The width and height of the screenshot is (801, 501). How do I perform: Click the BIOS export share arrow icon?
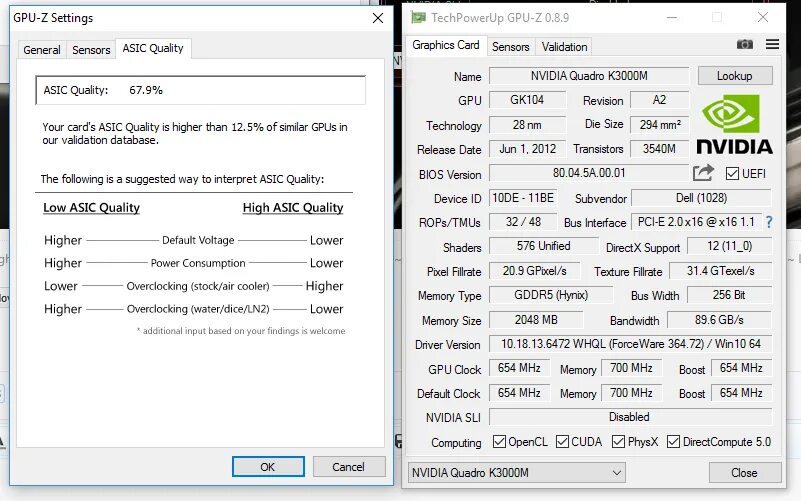(703, 173)
